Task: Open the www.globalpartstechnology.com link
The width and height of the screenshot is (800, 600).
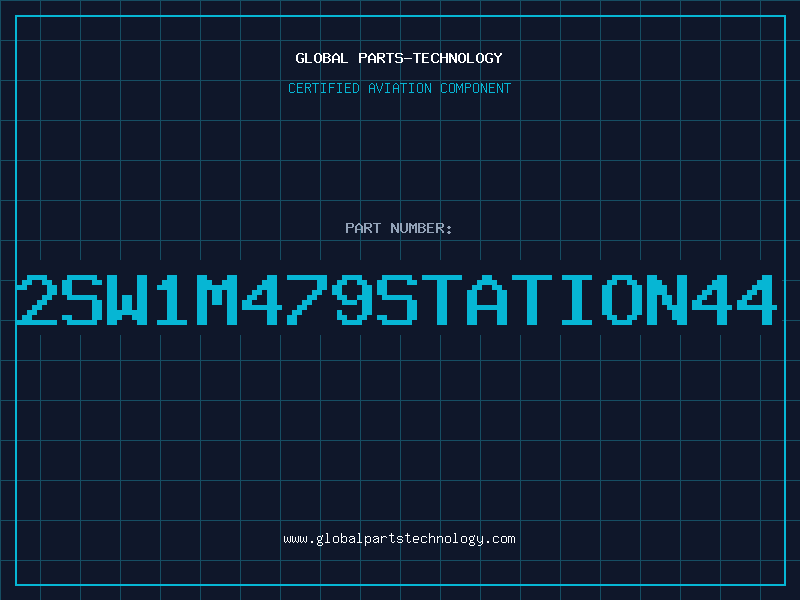Action: 399,539
